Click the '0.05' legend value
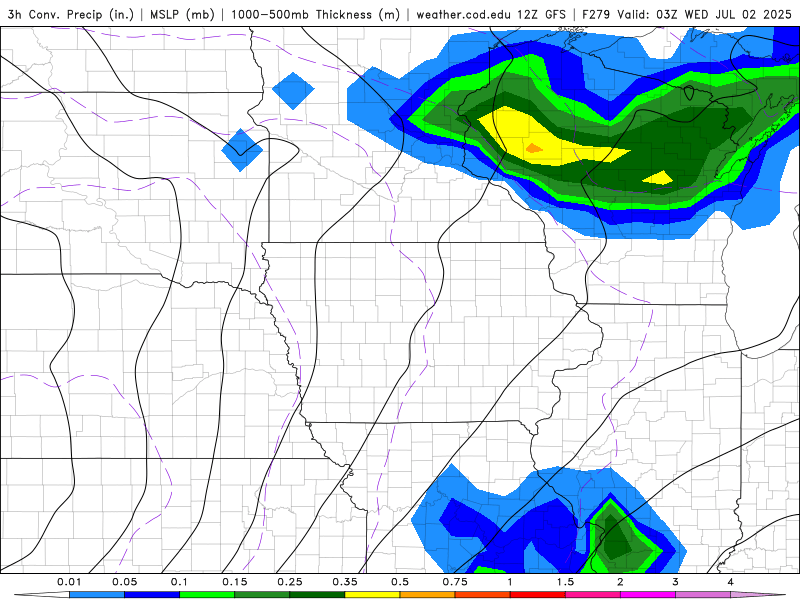Screen dimensions: 800x600 point(124,582)
